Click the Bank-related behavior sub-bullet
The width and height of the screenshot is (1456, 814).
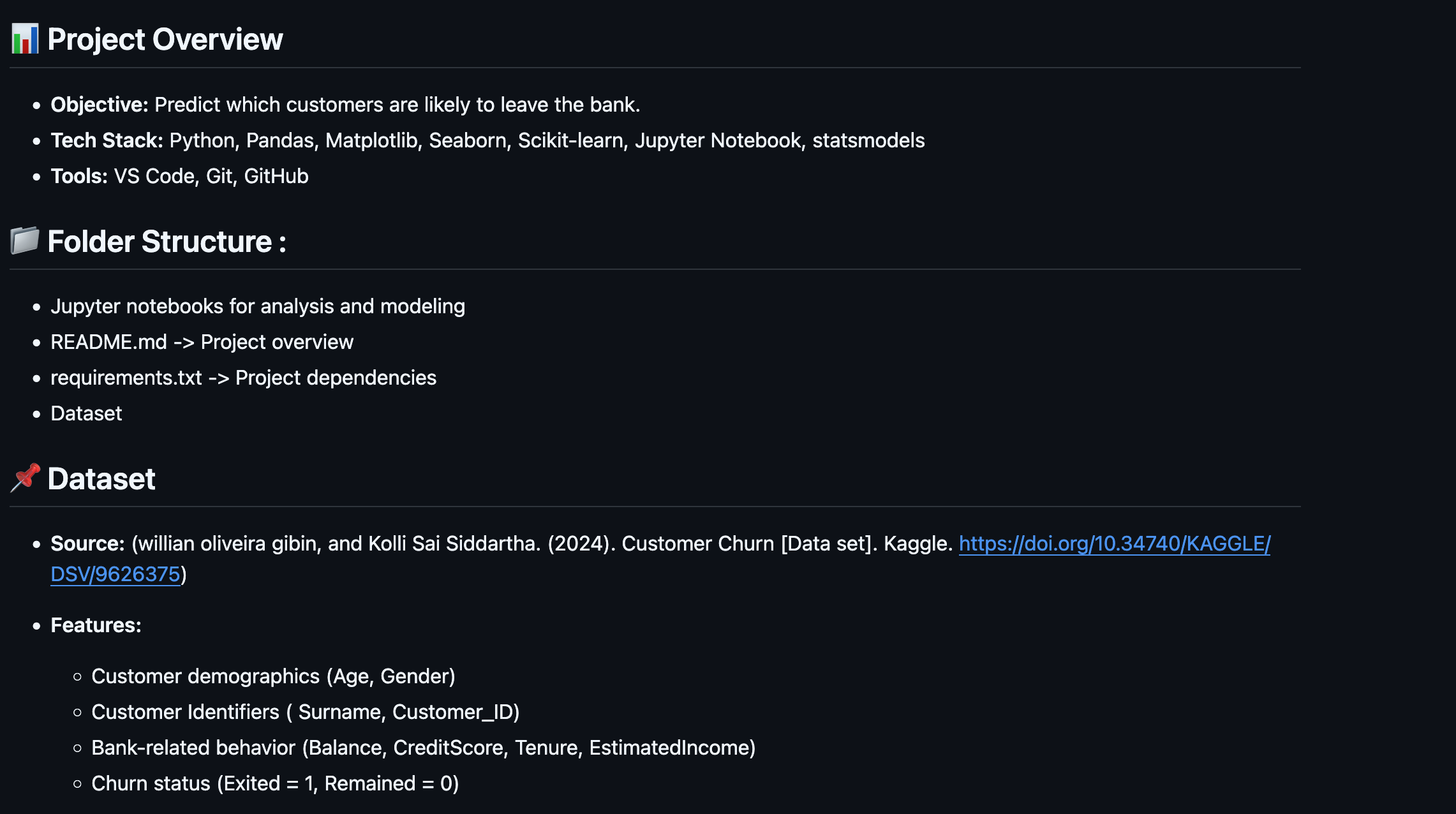coord(424,748)
